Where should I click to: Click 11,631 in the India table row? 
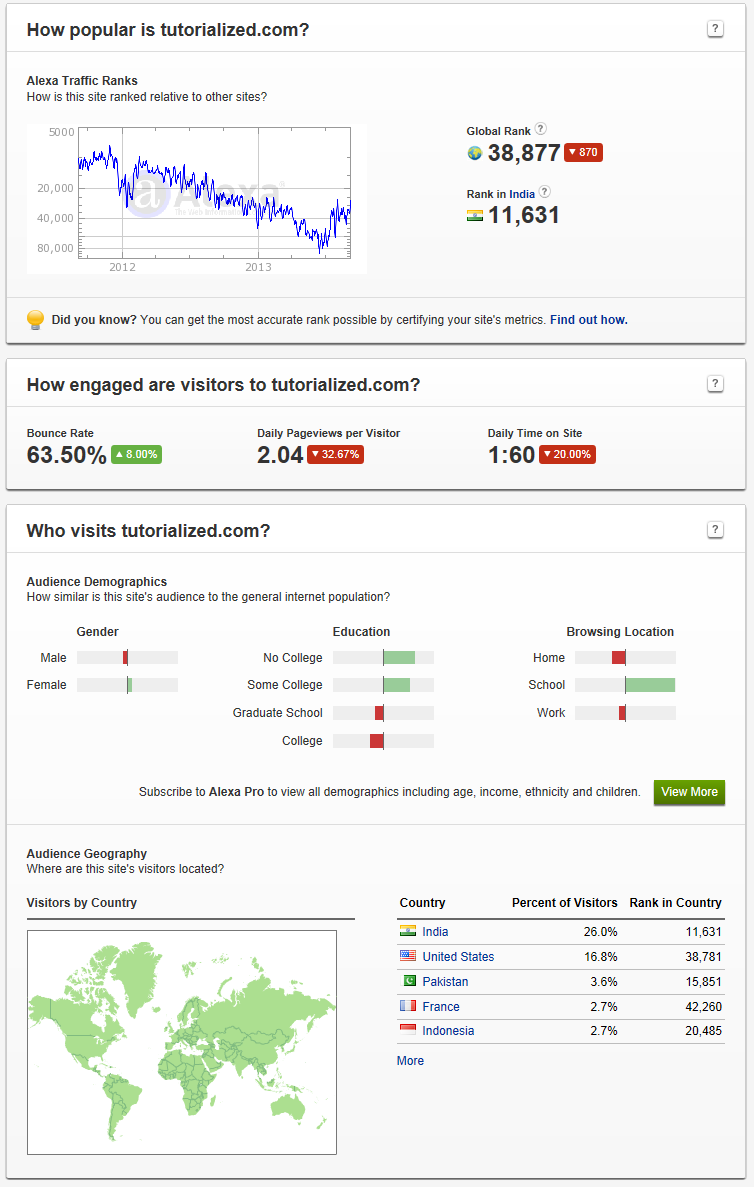[x=703, y=932]
